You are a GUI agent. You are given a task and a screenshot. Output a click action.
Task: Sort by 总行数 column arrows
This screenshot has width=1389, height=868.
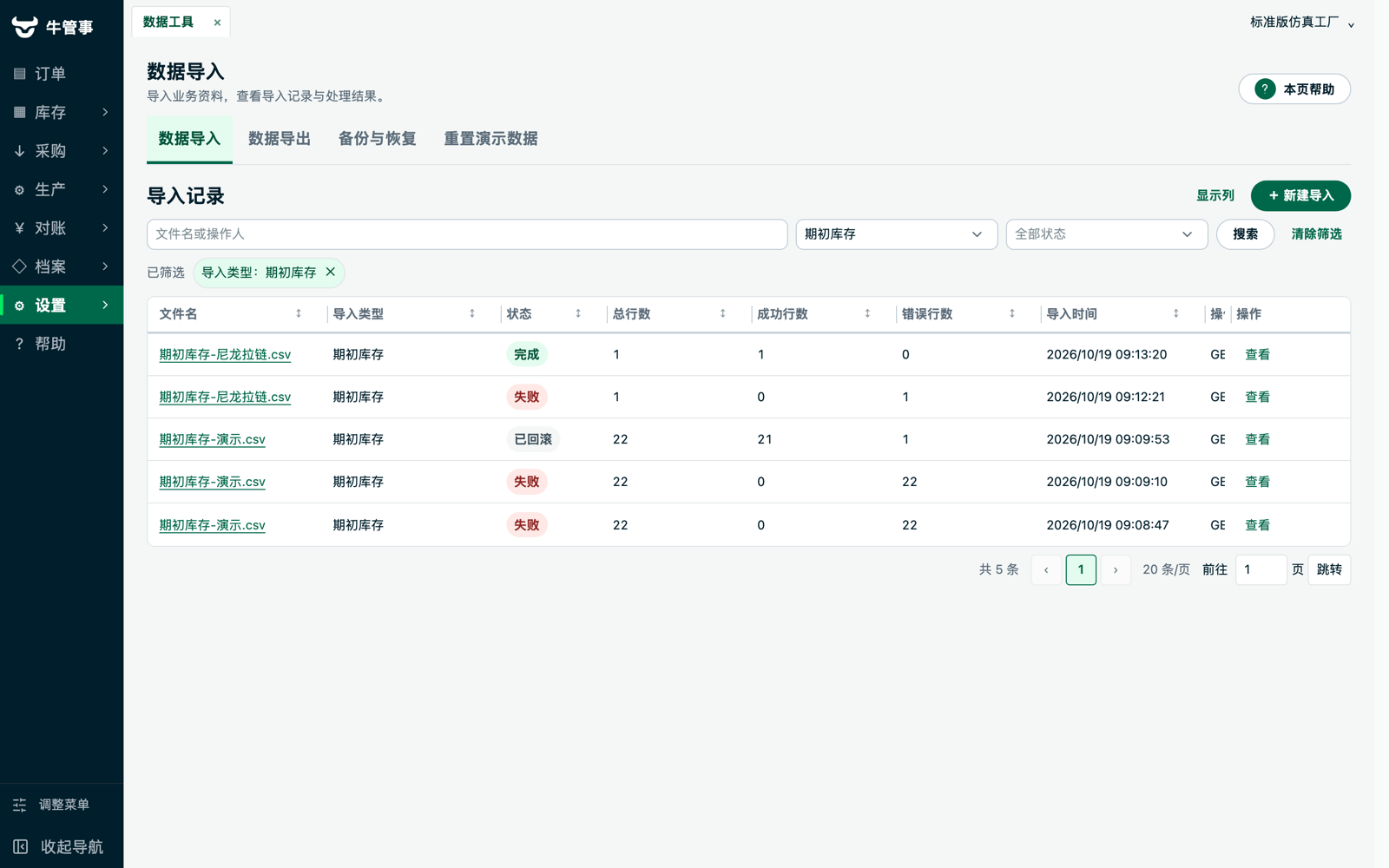click(722, 314)
